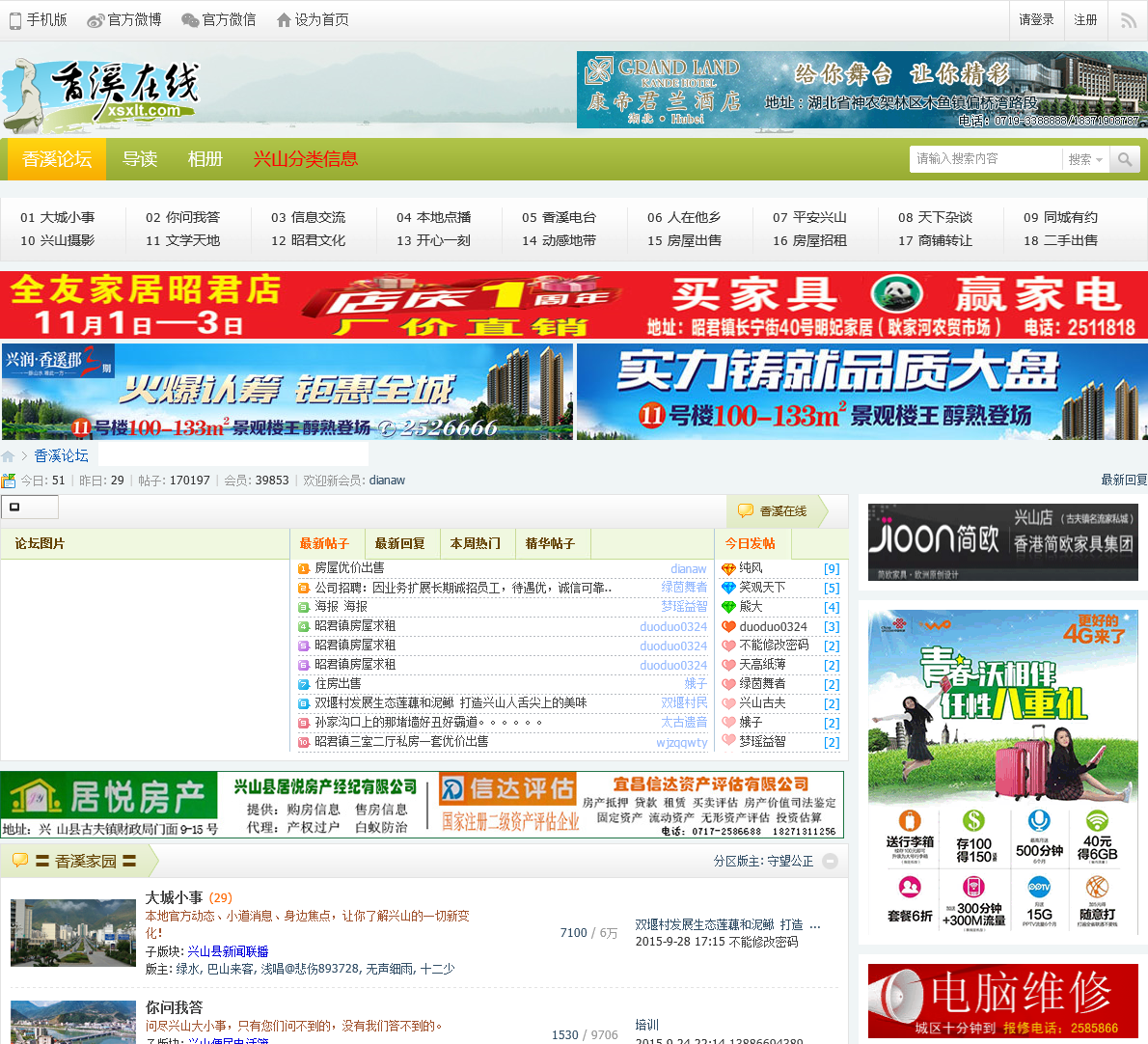This screenshot has width=1148, height=1044.
Task: Open the 大城小事 forum title
Action: point(175,896)
